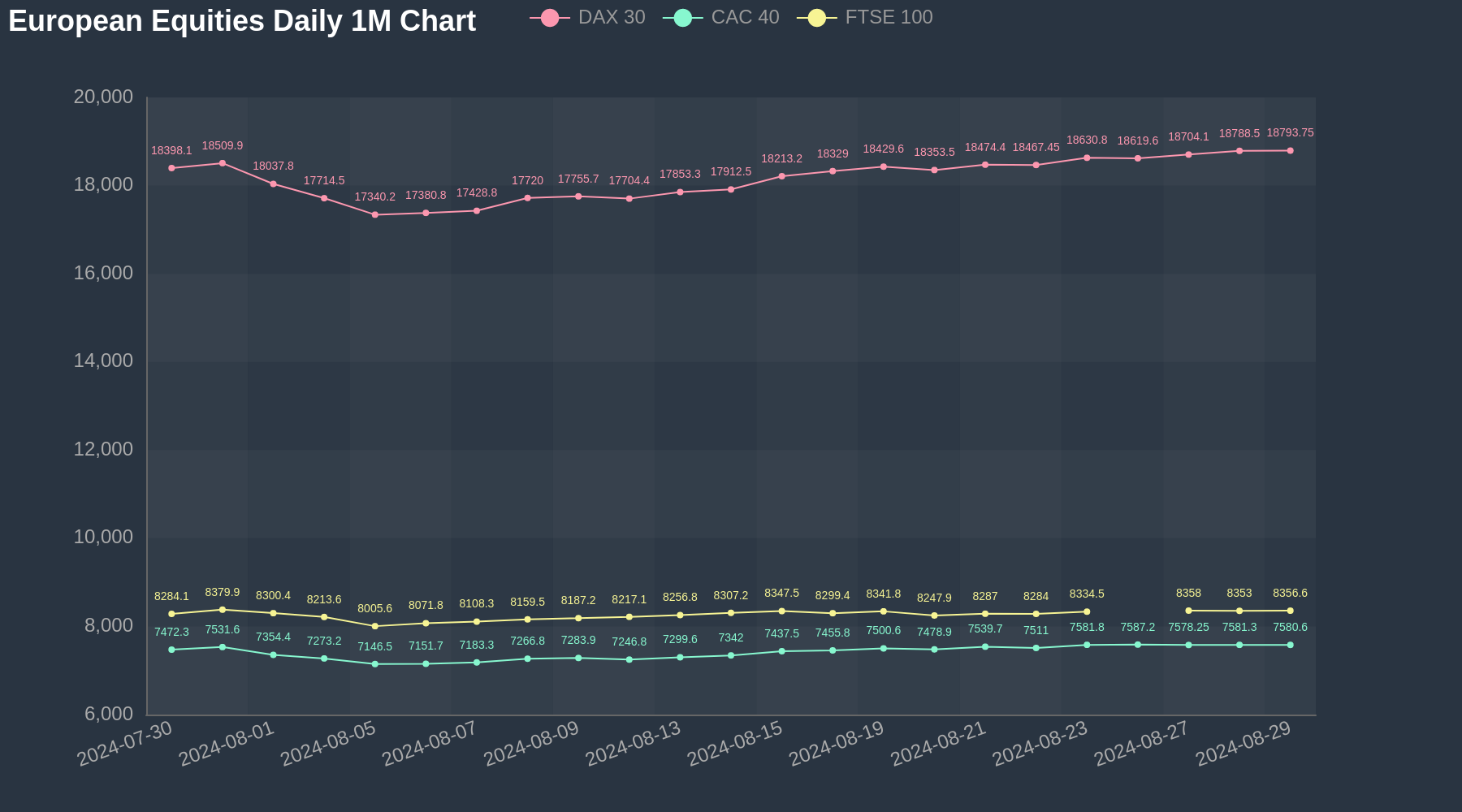Image resolution: width=1462 pixels, height=812 pixels.
Task: Select FTSE data point labeled 8347.5
Action: [781, 611]
